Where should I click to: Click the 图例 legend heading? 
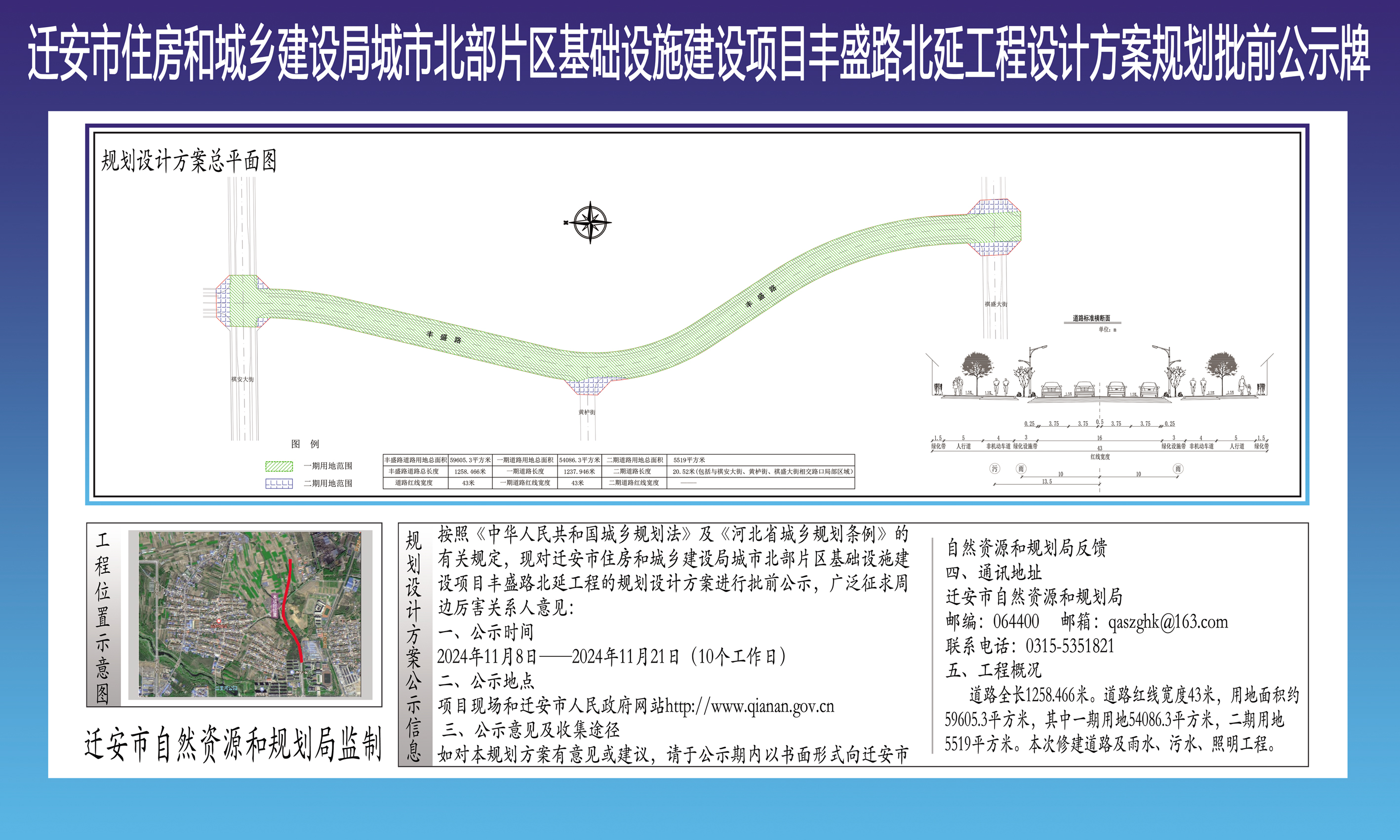tap(305, 444)
